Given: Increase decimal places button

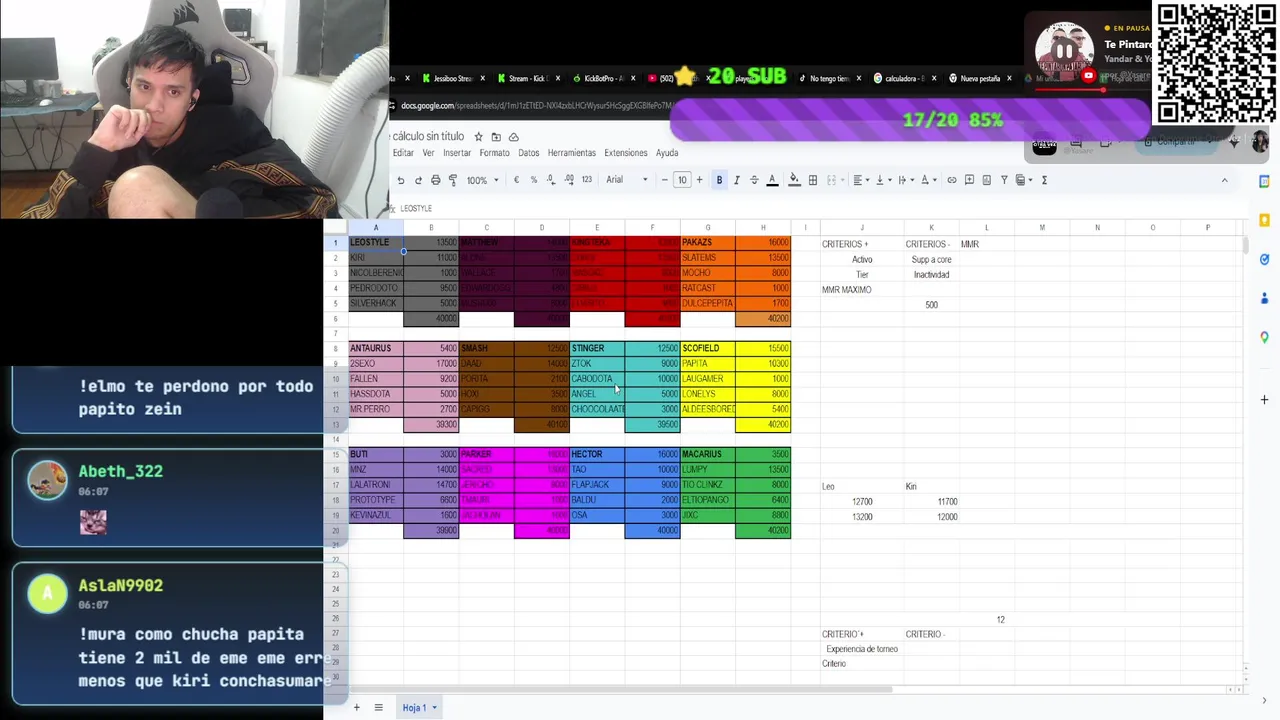Looking at the screenshot, I should point(569,180).
